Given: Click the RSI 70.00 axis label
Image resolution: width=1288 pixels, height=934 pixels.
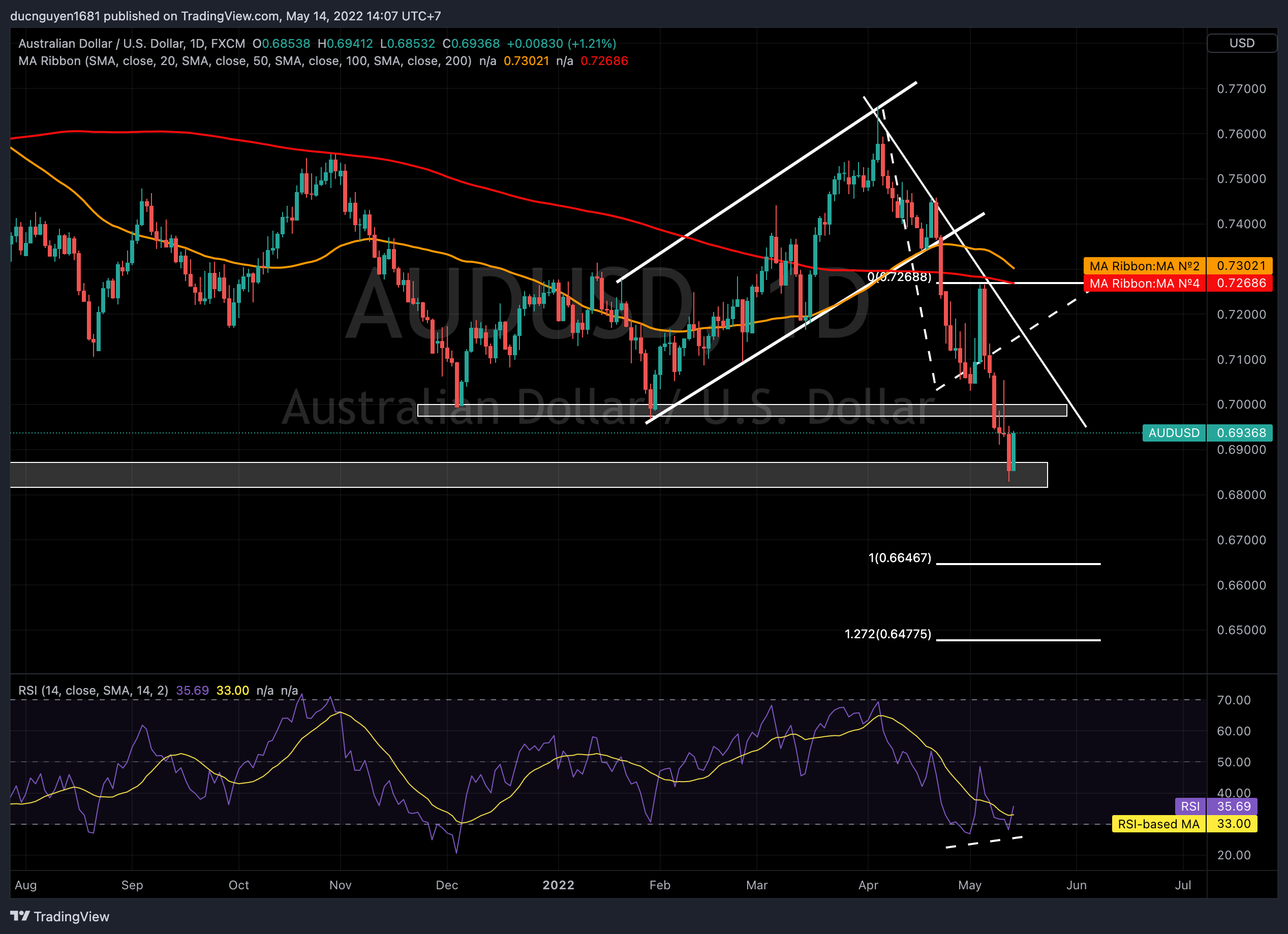Looking at the screenshot, I should 1234,700.
